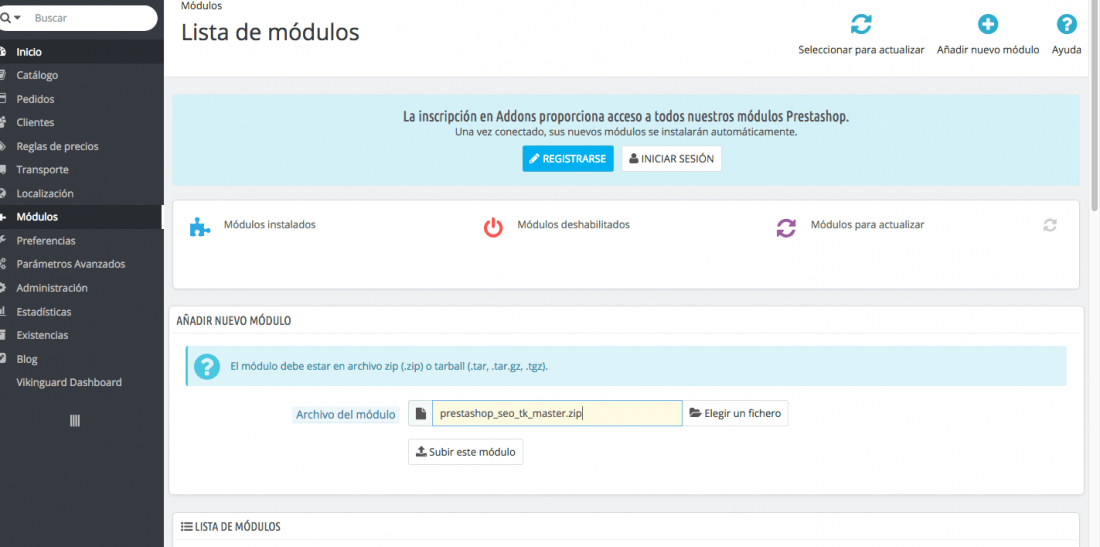Click the puzzle icon for Módulos instalados
The height and width of the screenshot is (547, 1100).
200,227
